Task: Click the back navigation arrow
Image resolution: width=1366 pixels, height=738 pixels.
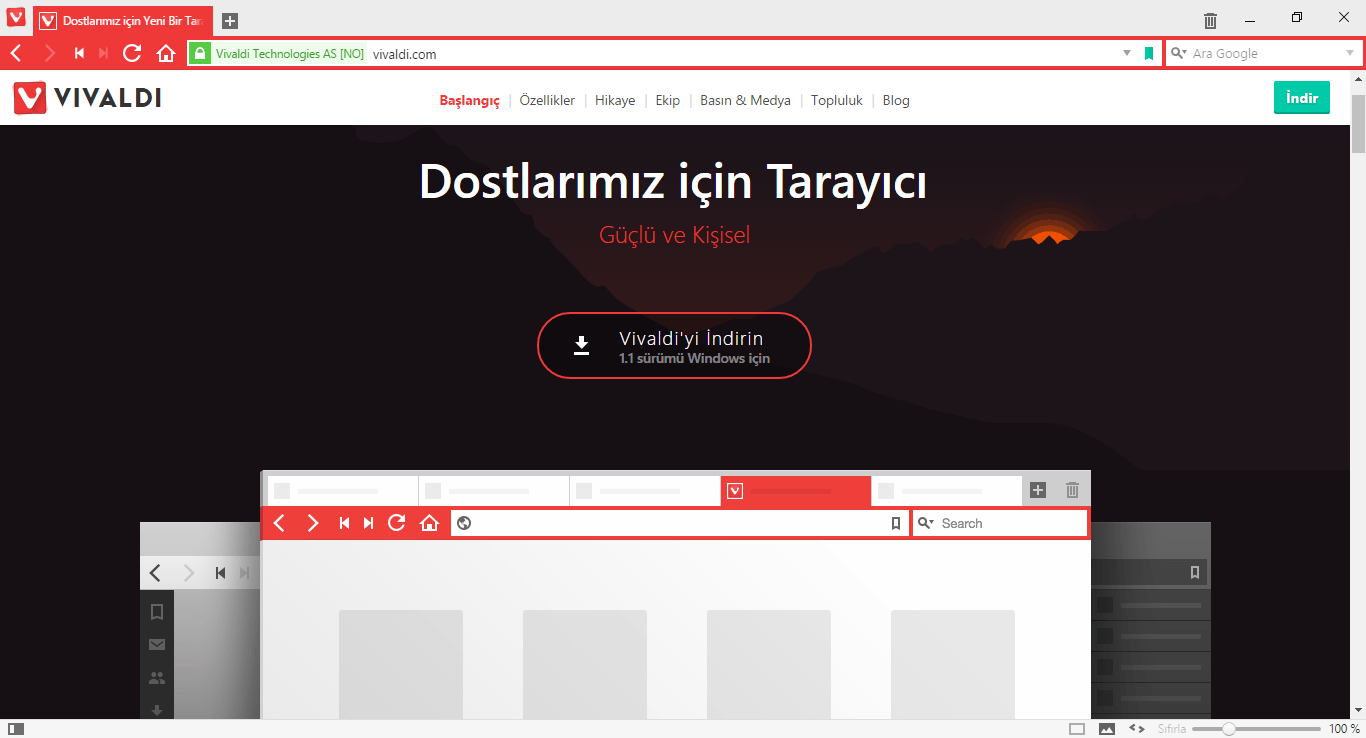Action: pyautogui.click(x=16, y=53)
